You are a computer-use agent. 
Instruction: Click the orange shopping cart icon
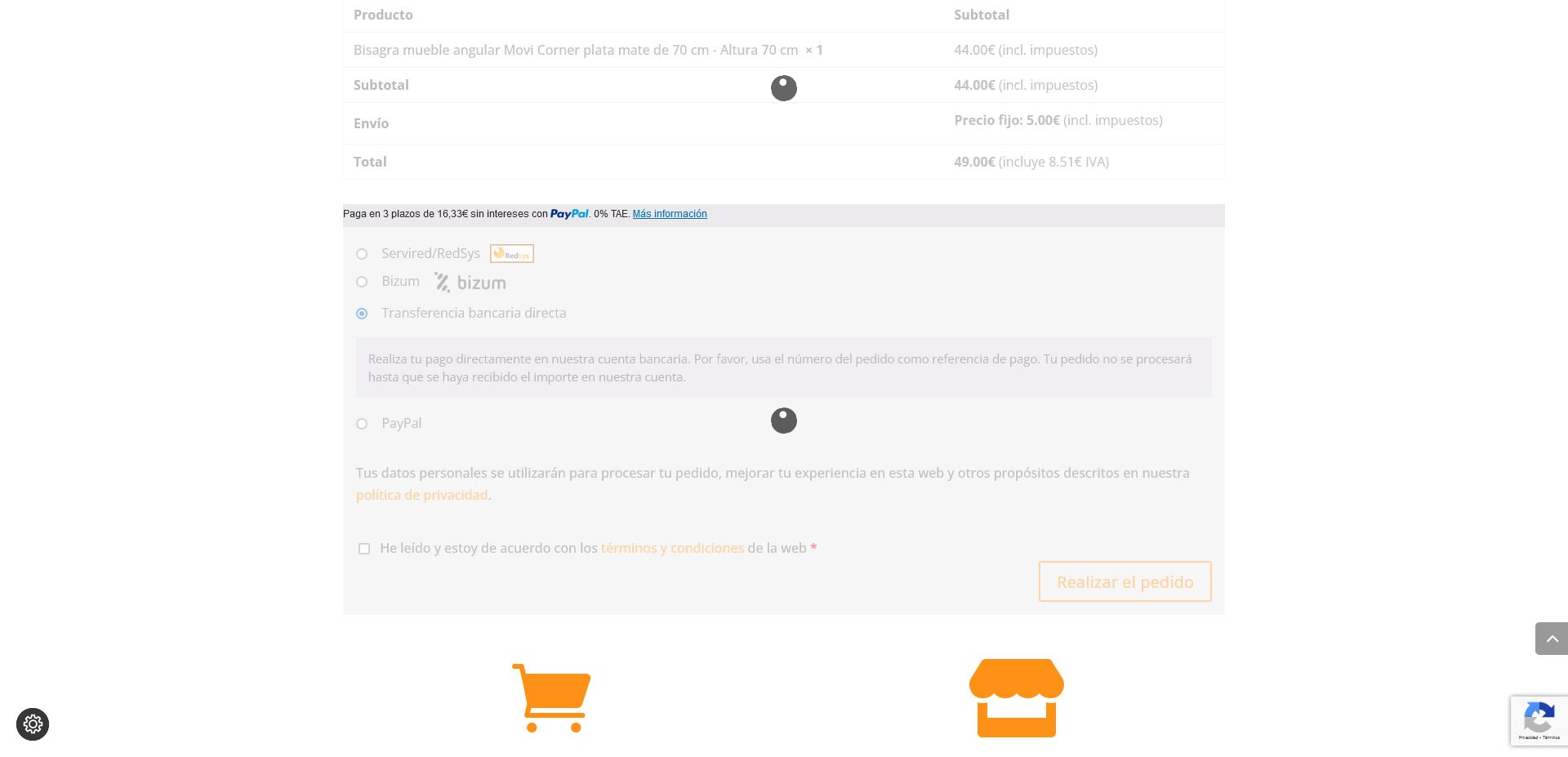click(551, 698)
